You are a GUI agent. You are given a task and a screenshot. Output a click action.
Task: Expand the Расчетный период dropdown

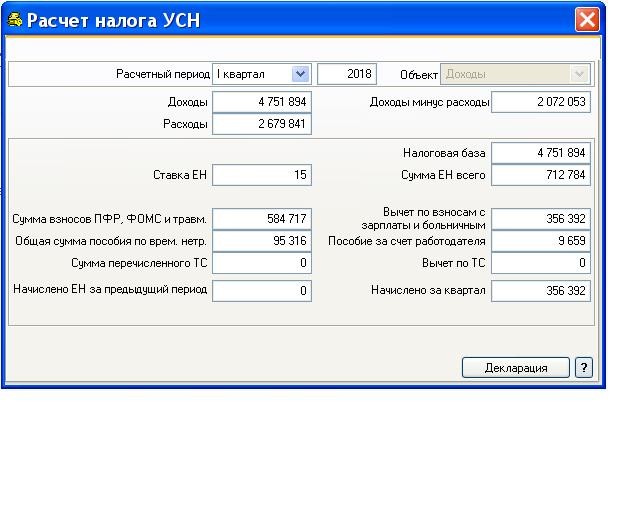coord(300,74)
